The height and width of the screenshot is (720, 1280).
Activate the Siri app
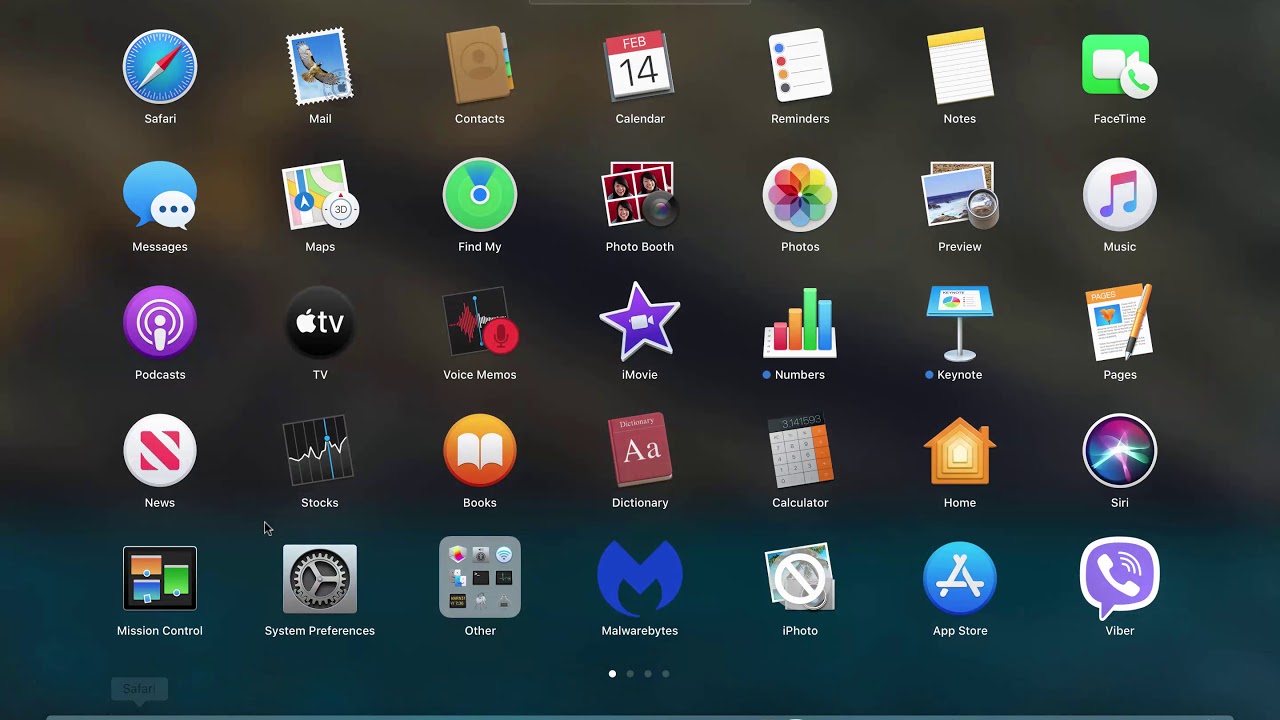1120,451
